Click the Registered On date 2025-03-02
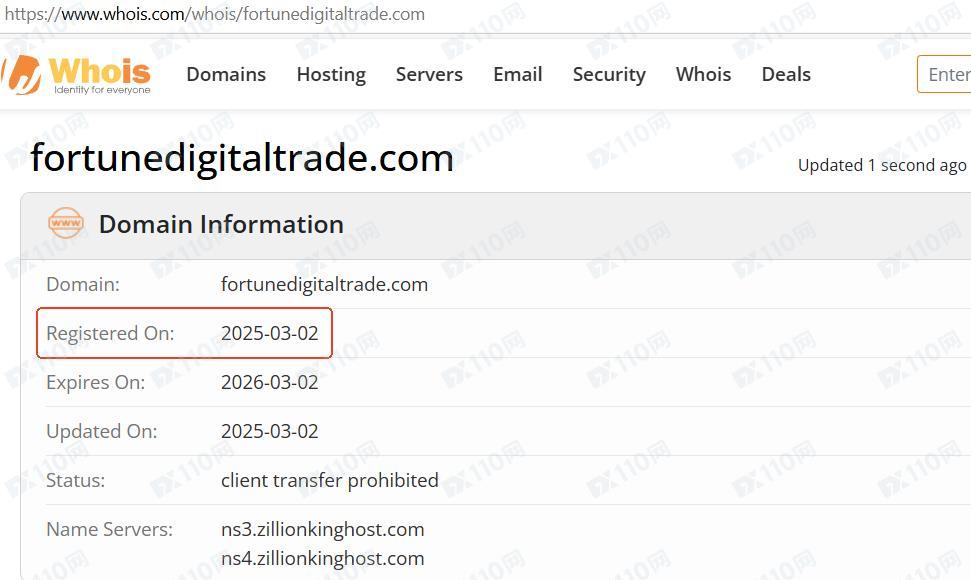This screenshot has height=580, width=971. (269, 333)
